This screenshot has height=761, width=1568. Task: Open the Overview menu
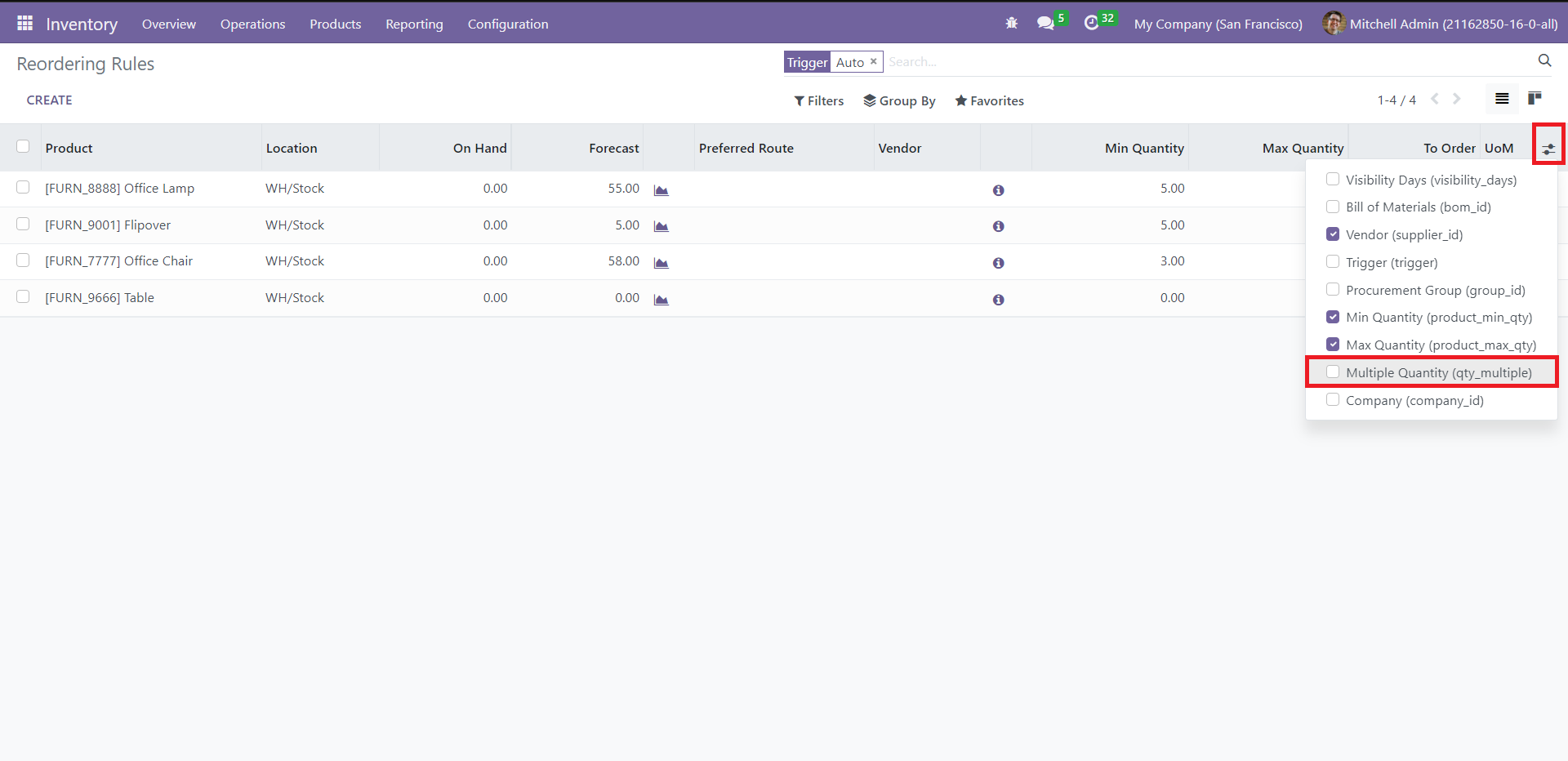point(169,24)
